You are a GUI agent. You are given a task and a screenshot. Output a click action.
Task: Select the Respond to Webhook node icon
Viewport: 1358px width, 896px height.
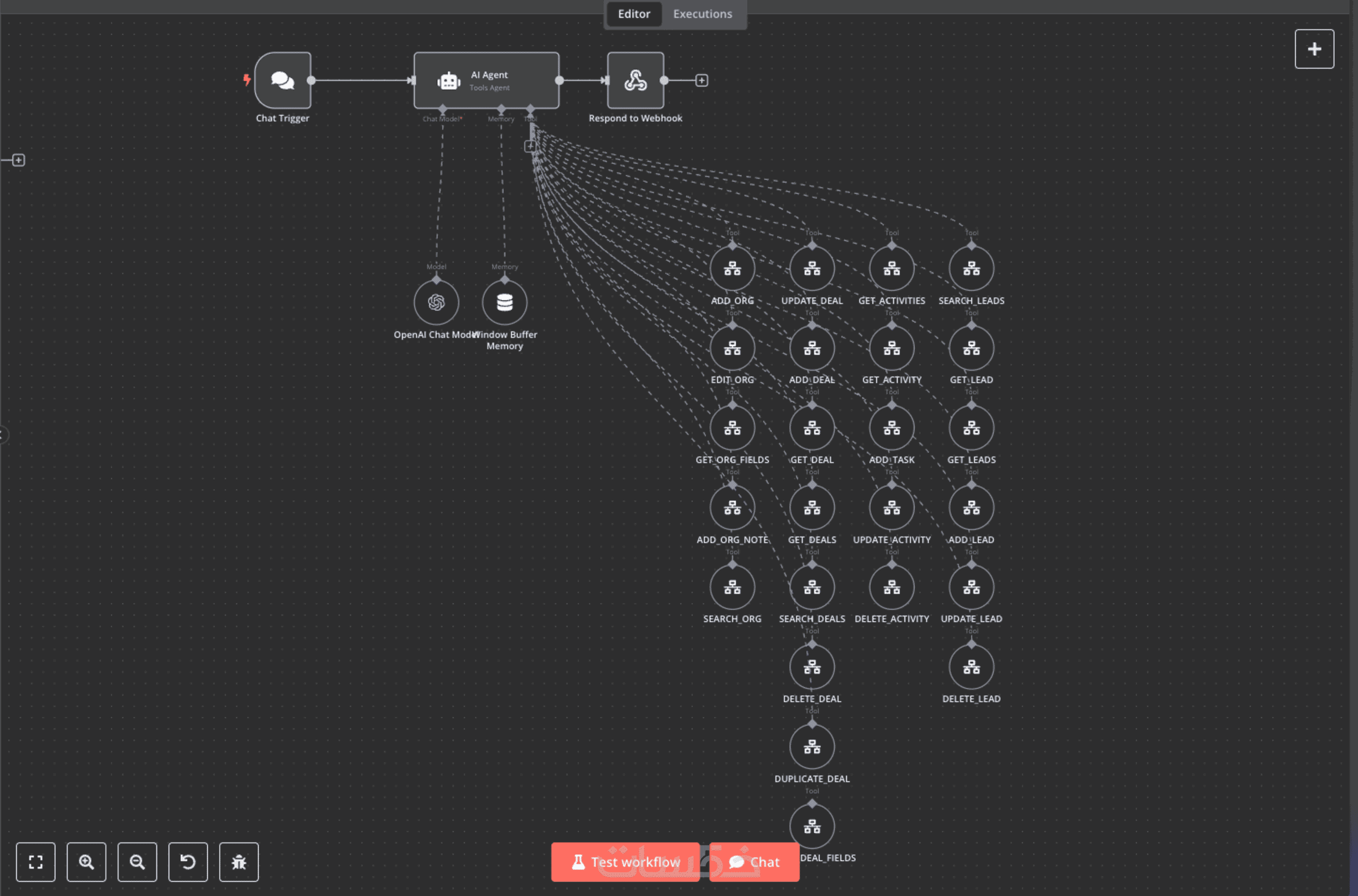[636, 81]
